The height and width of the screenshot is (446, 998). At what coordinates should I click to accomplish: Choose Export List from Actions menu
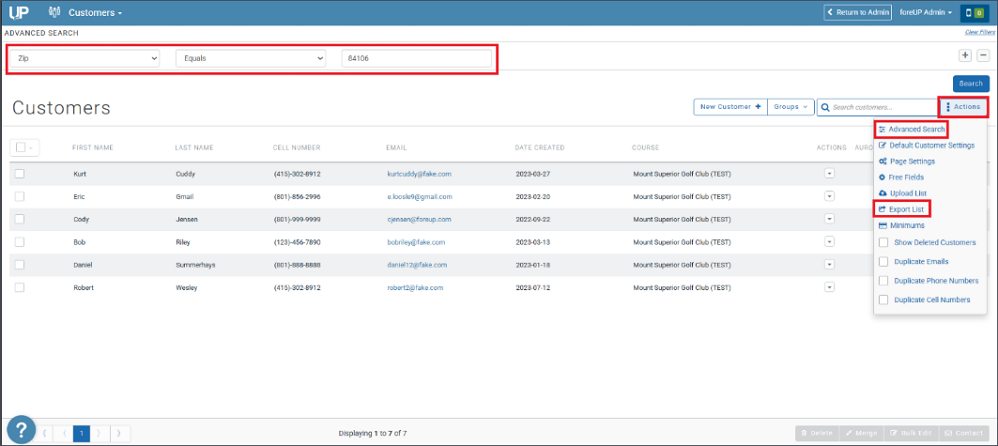tap(902, 209)
